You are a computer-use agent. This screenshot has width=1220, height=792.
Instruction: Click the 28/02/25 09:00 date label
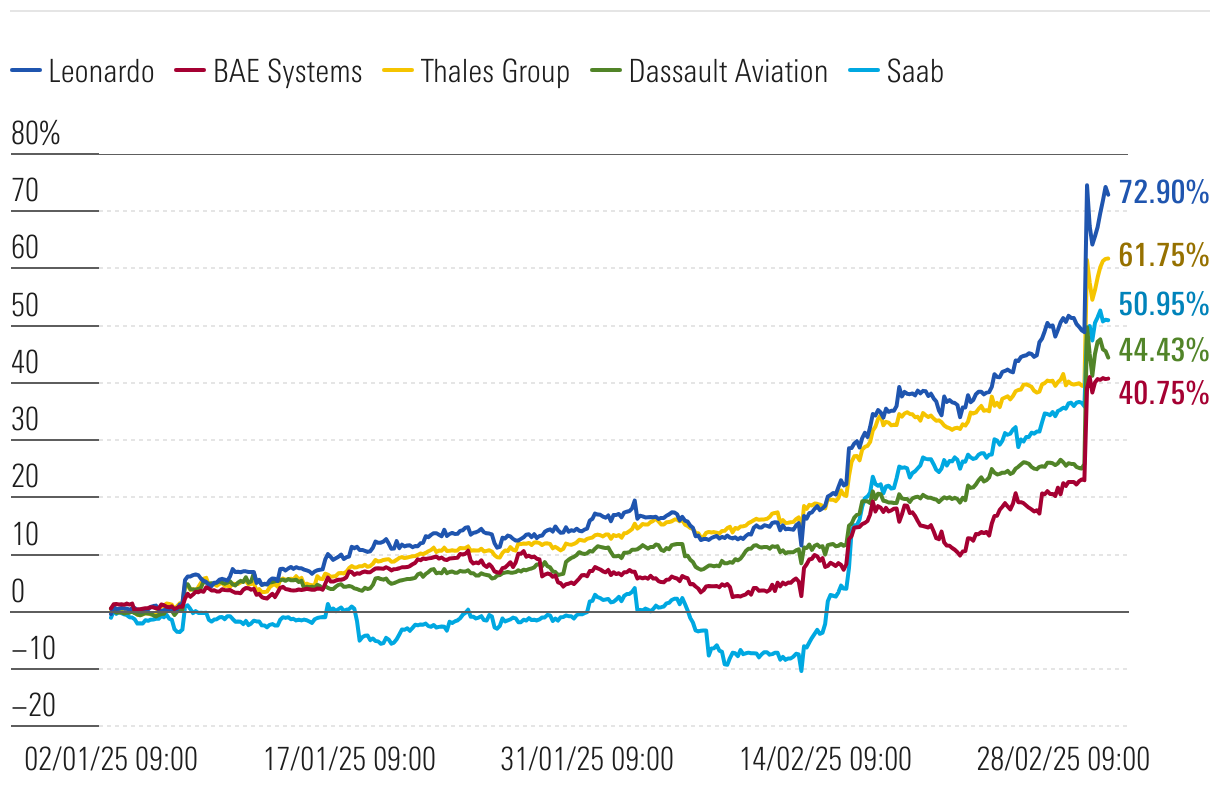tap(1063, 760)
